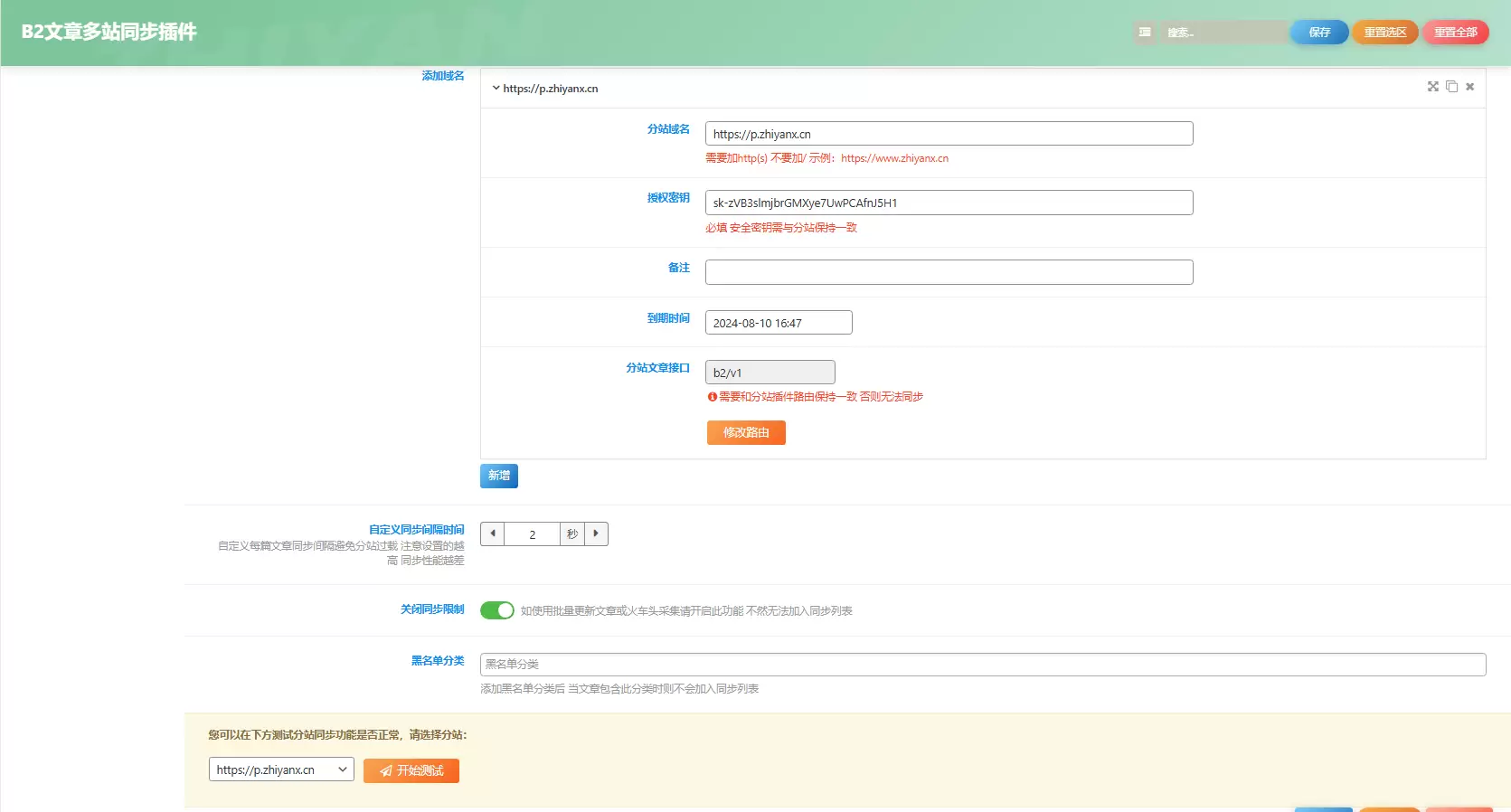Click the B2文章多站同步插件 title
This screenshot has height=812, width=1511.
109,33
